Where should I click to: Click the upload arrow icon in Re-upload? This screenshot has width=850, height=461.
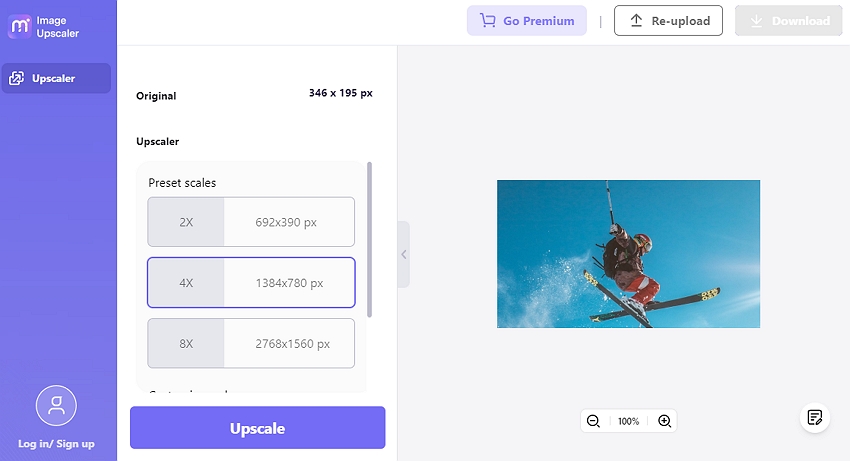click(637, 20)
